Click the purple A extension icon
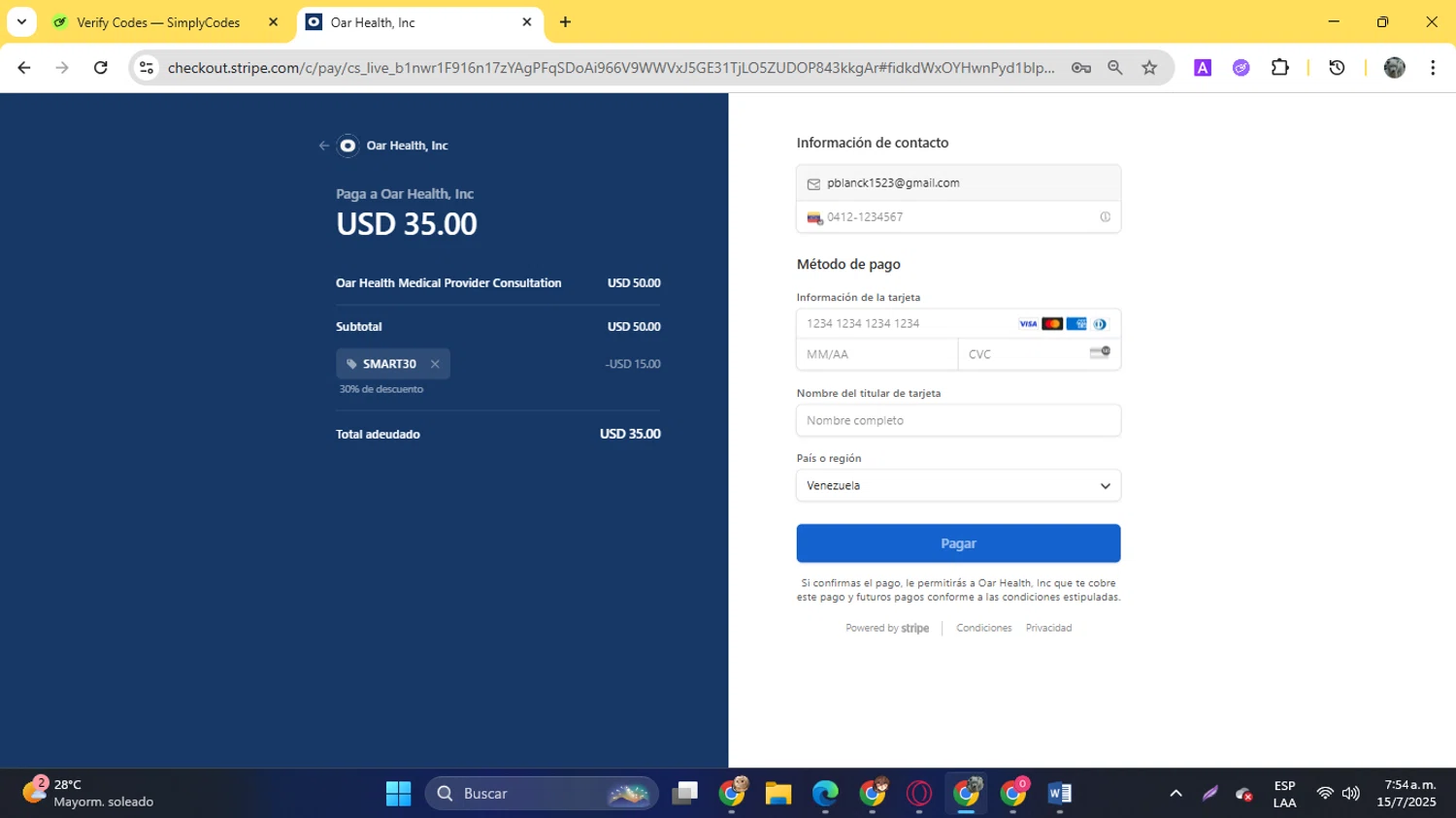 (x=1203, y=68)
